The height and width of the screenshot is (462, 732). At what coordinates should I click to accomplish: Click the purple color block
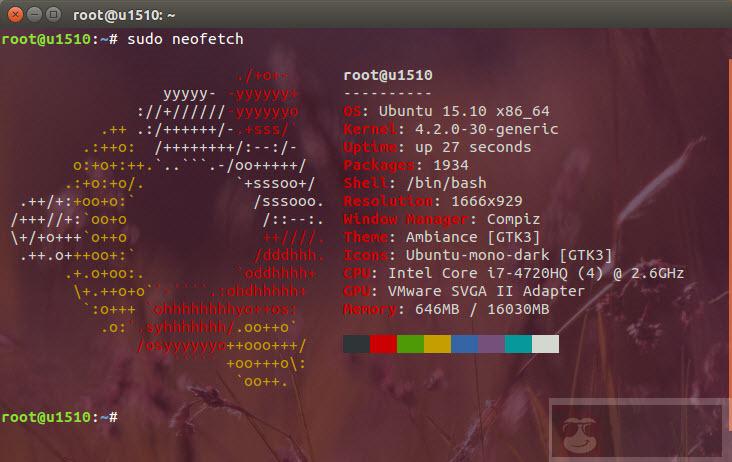point(492,344)
